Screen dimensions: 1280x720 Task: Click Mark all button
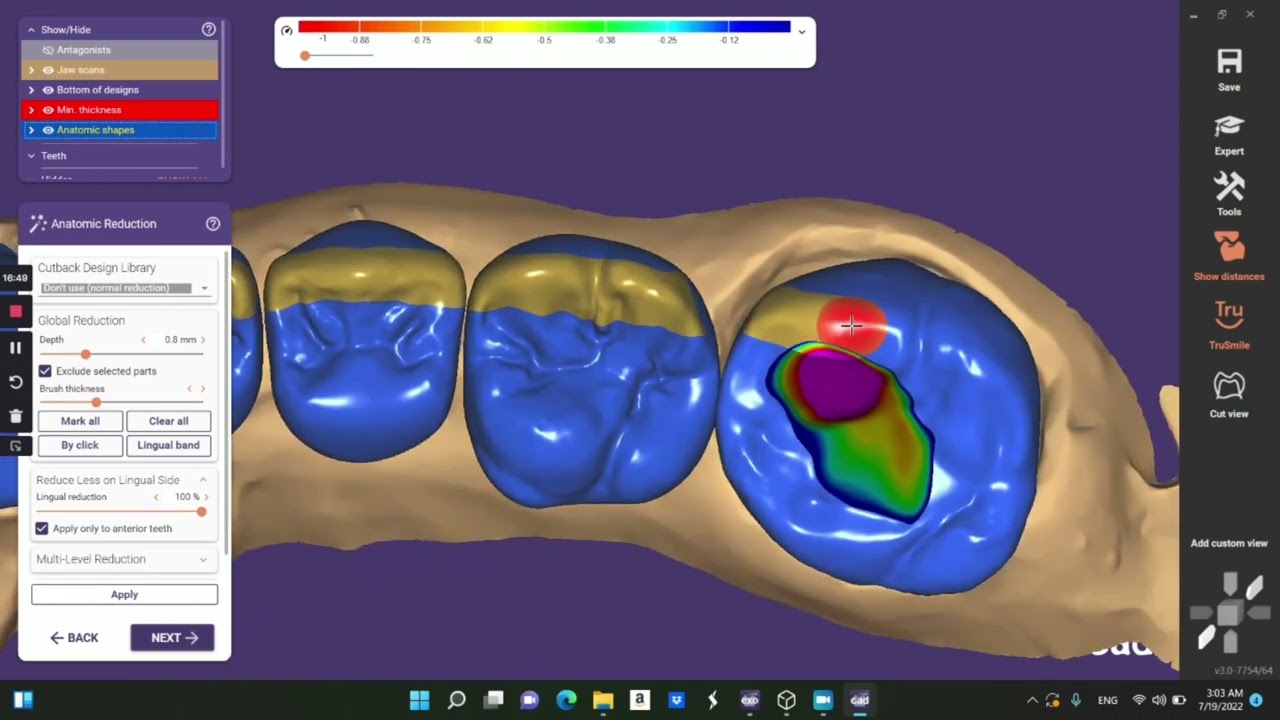(80, 421)
